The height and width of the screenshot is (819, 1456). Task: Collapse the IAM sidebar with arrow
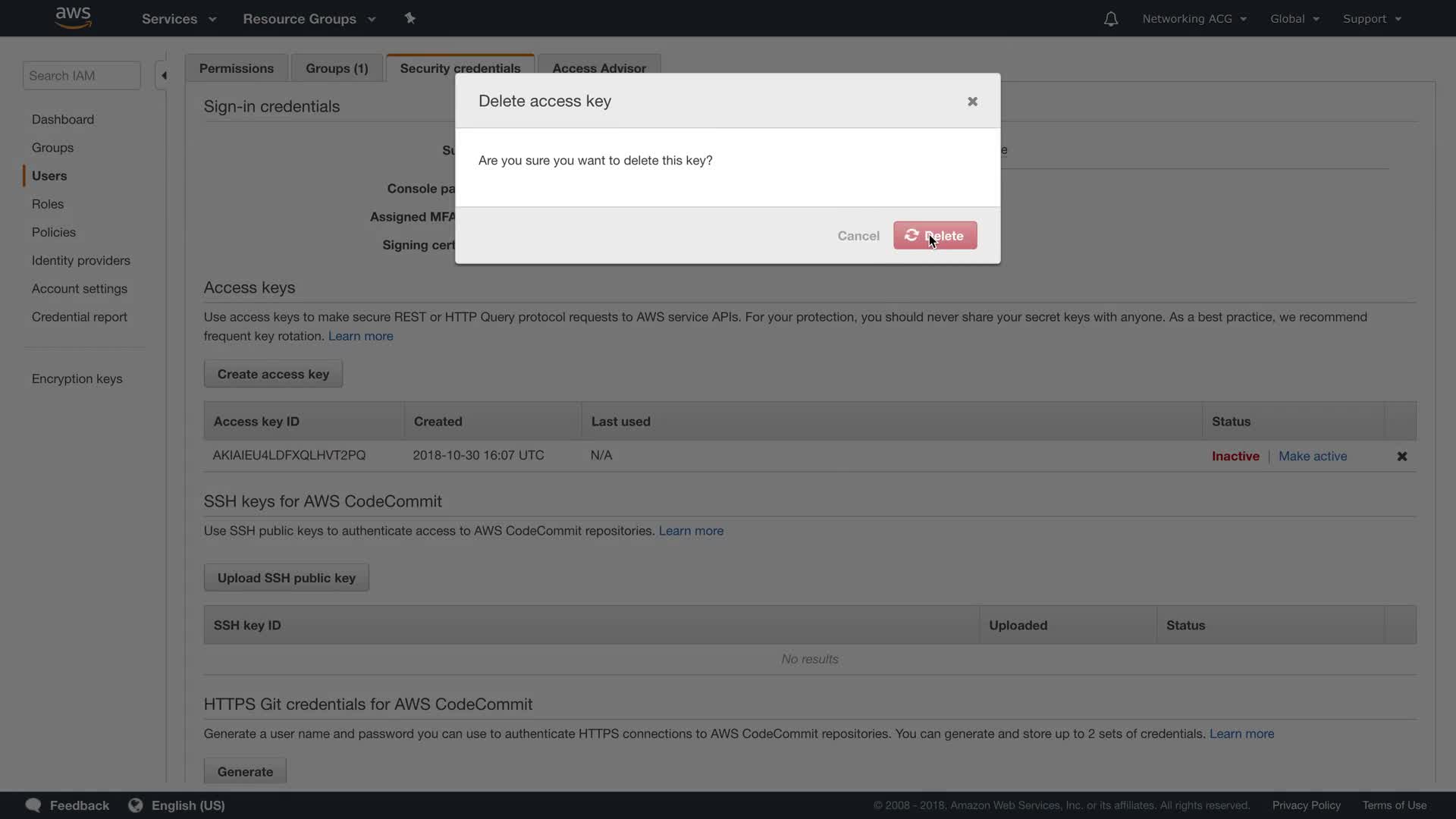point(164,76)
